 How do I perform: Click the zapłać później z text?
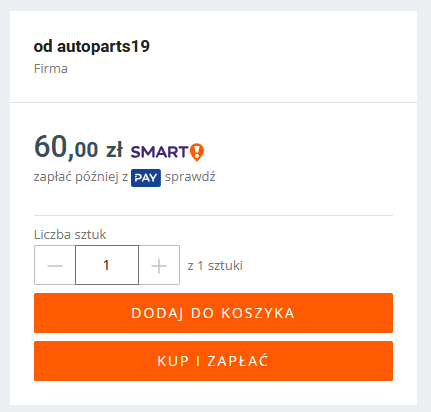tap(81, 177)
